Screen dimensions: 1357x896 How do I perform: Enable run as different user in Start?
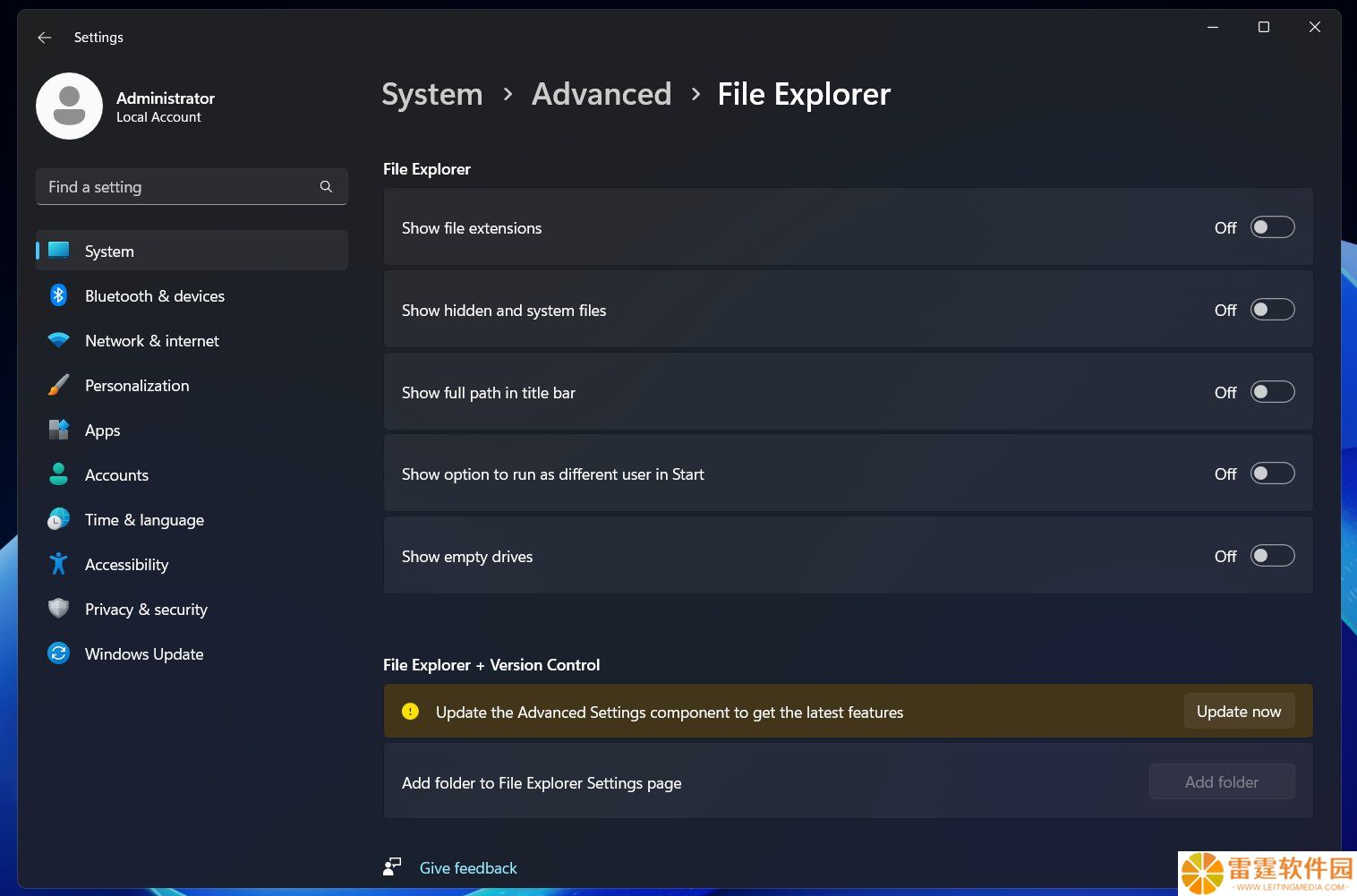(1272, 474)
